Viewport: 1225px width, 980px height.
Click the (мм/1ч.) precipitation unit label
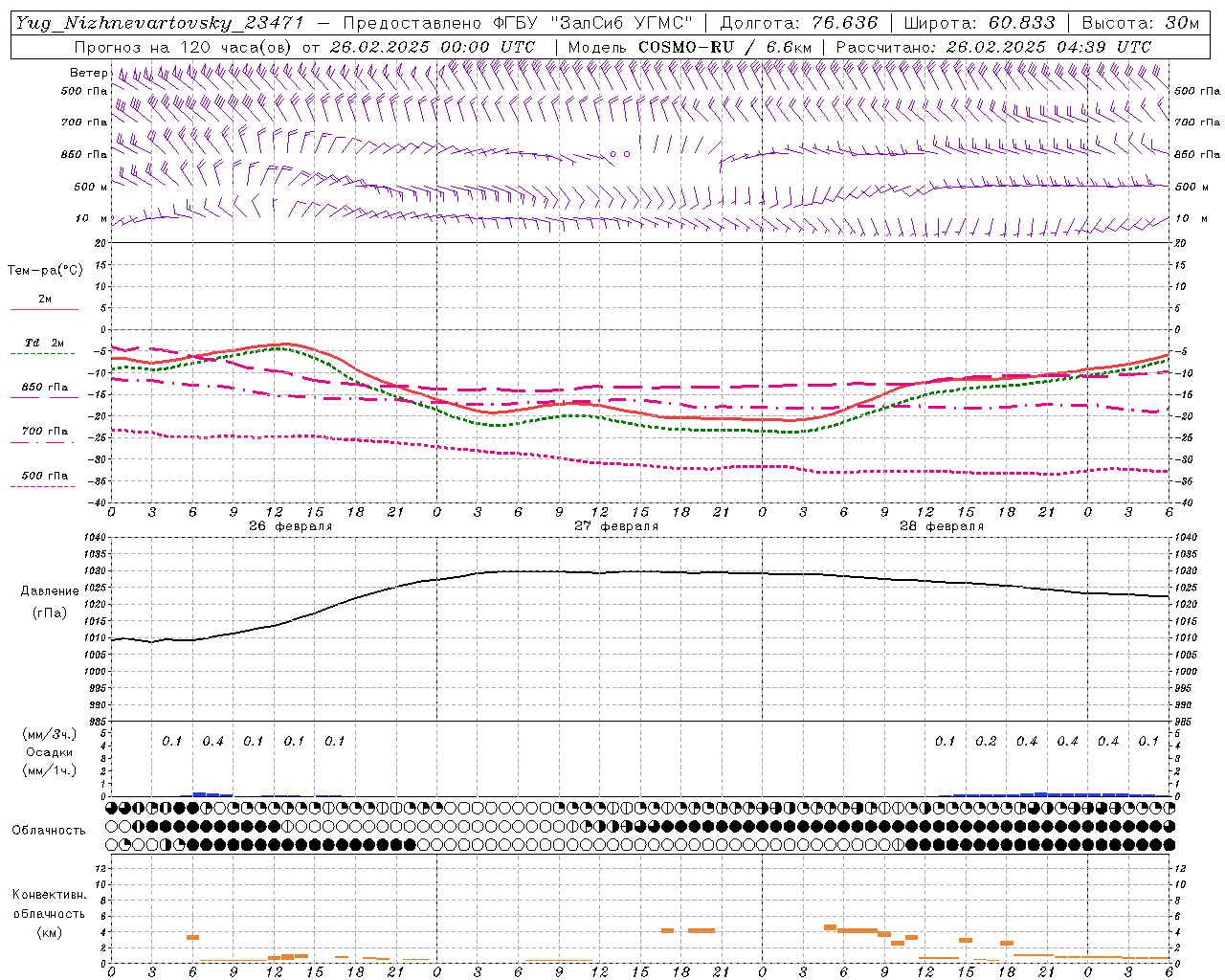pos(49,770)
